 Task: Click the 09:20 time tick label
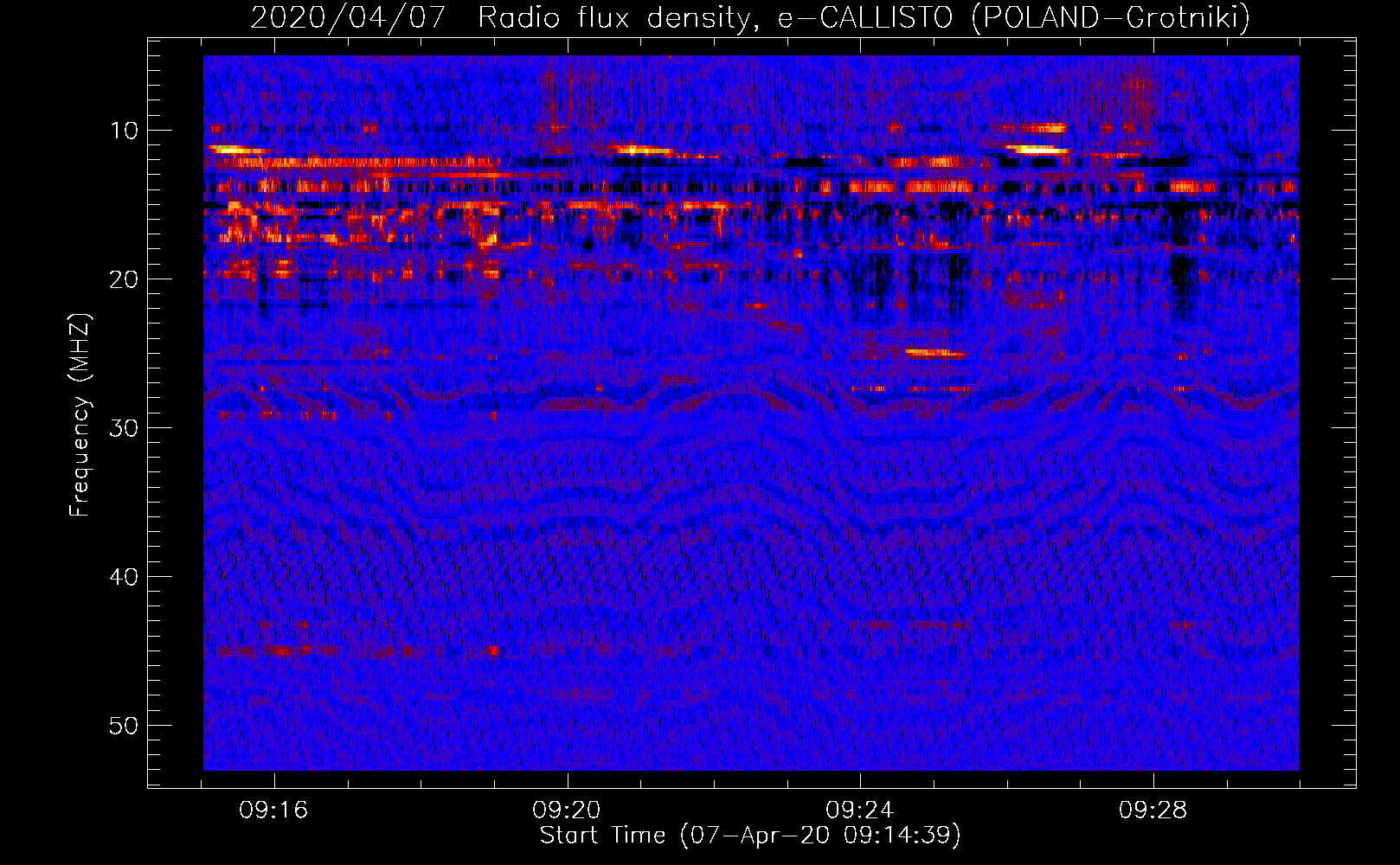coord(567,811)
